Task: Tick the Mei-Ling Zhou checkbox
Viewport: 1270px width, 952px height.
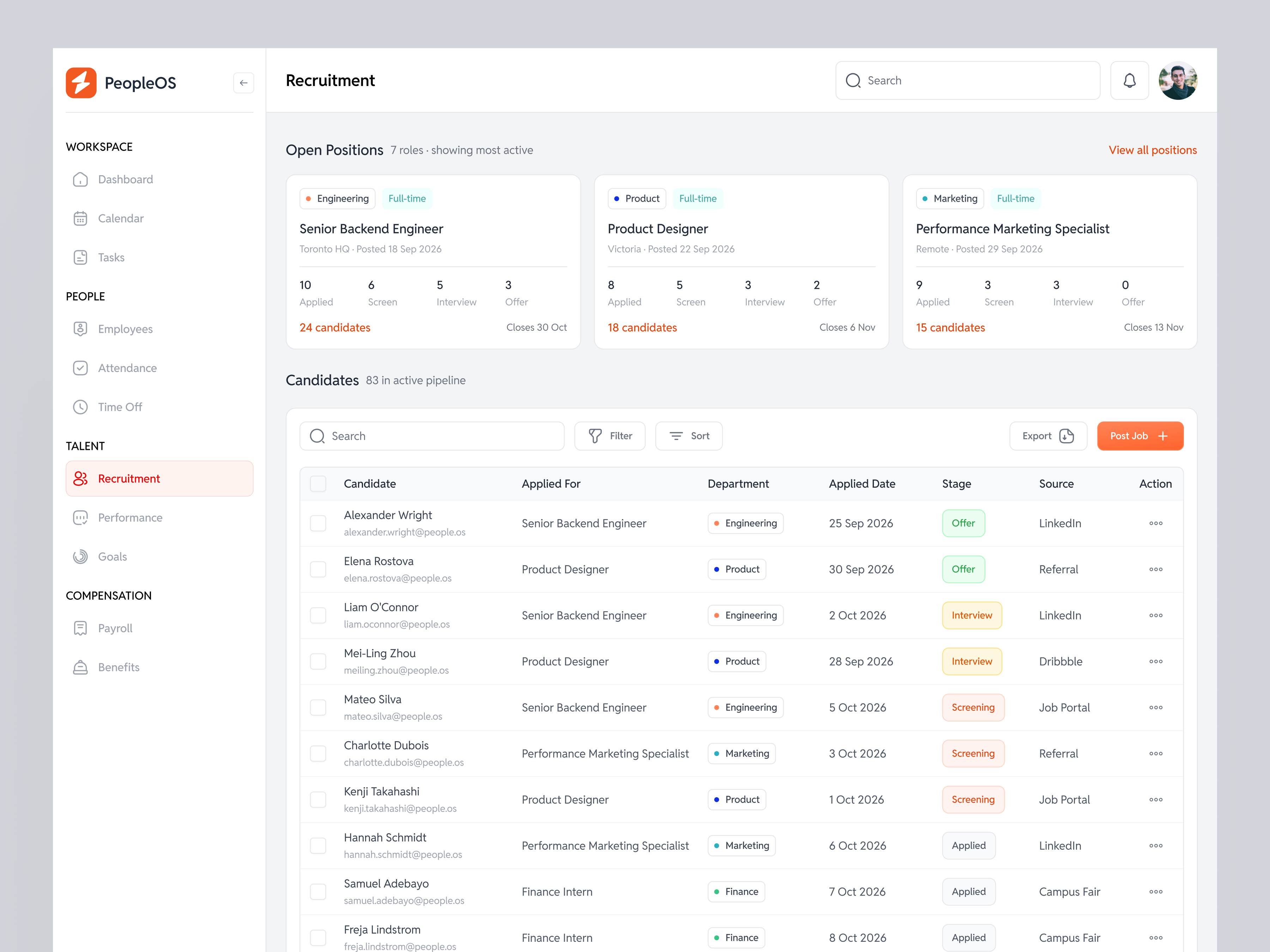Action: [x=318, y=661]
